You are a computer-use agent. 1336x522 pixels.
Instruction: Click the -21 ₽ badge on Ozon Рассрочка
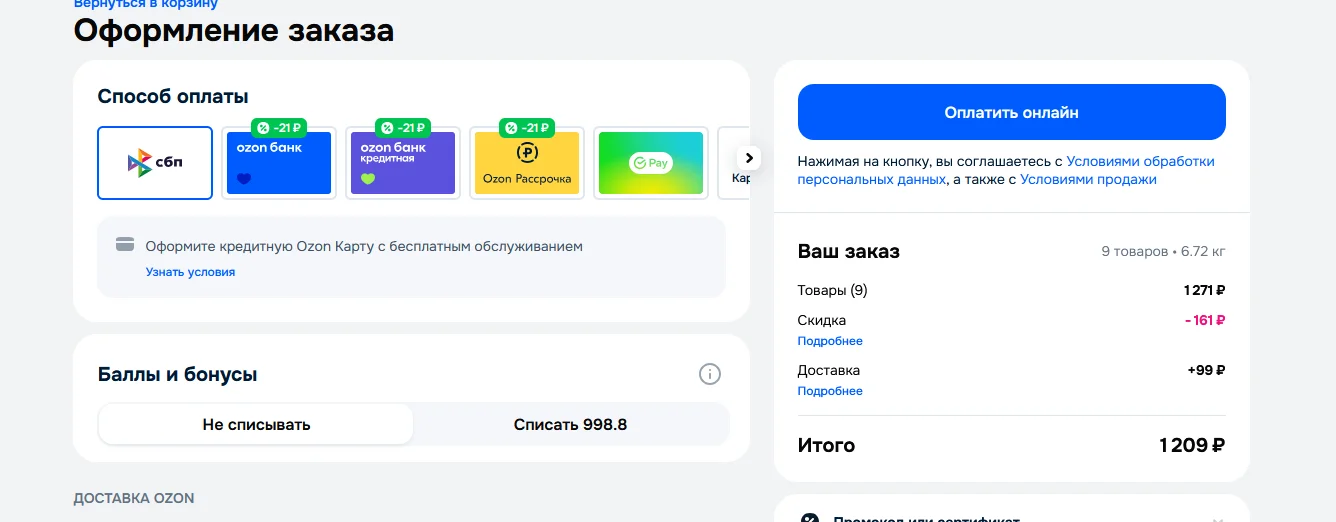pyautogui.click(x=529, y=128)
